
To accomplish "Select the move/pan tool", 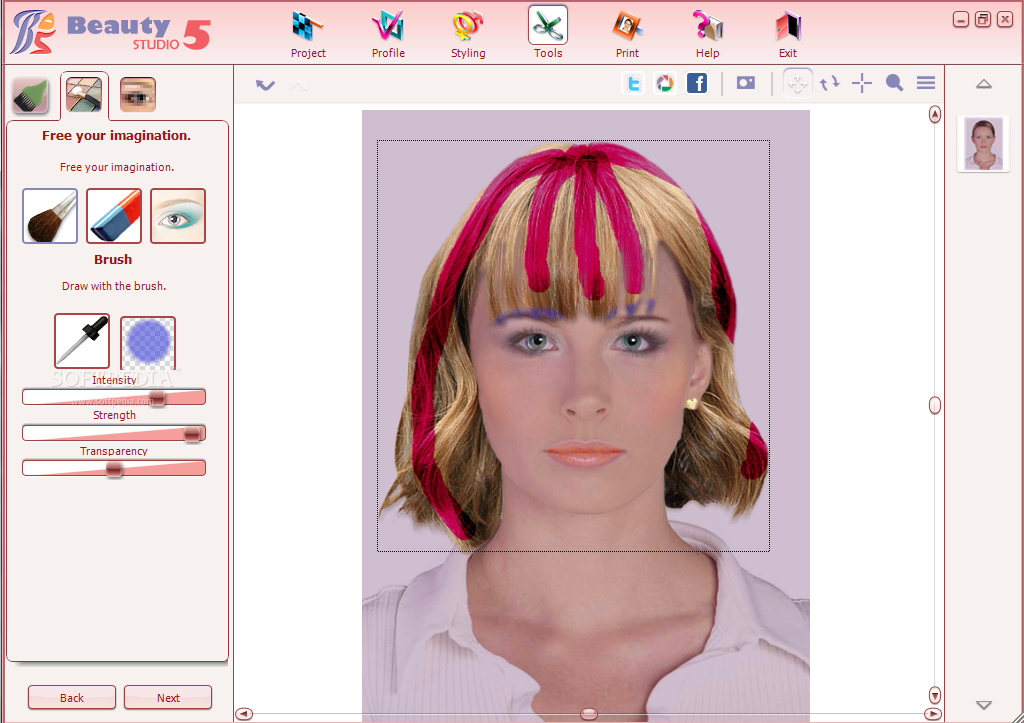I will click(797, 83).
